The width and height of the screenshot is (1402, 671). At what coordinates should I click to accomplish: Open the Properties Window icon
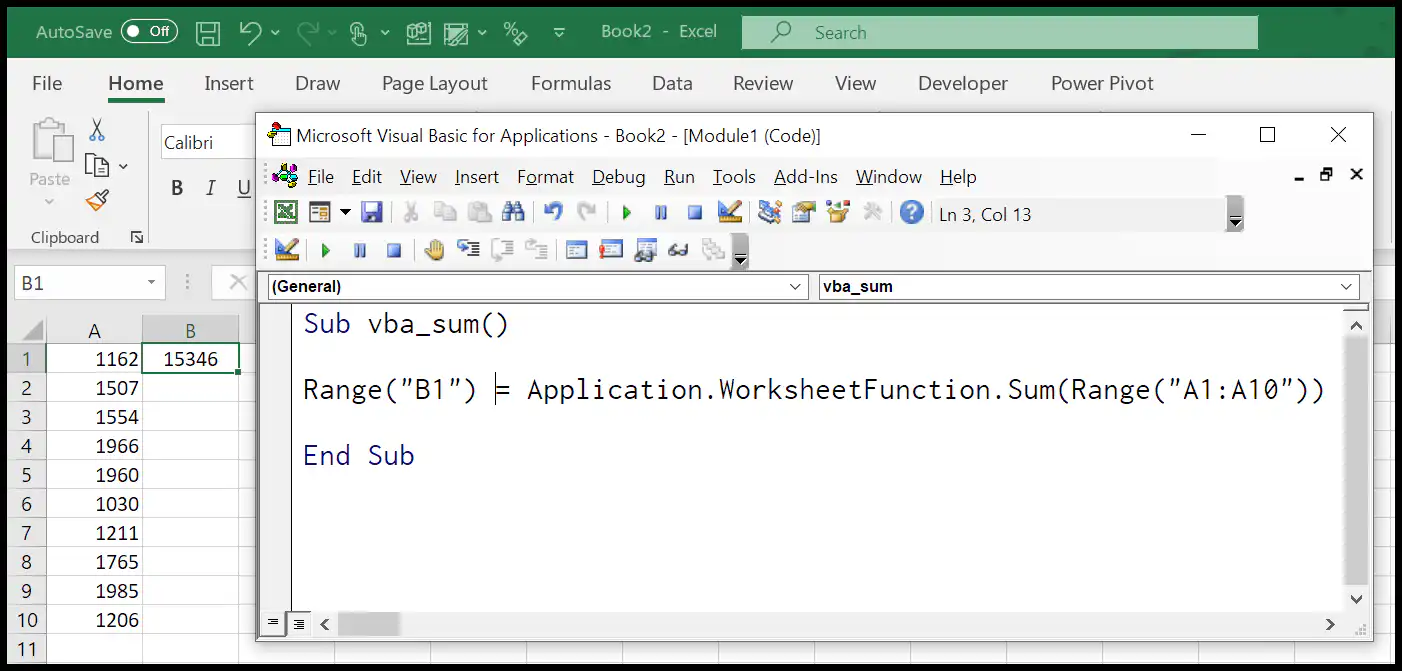[x=803, y=212]
